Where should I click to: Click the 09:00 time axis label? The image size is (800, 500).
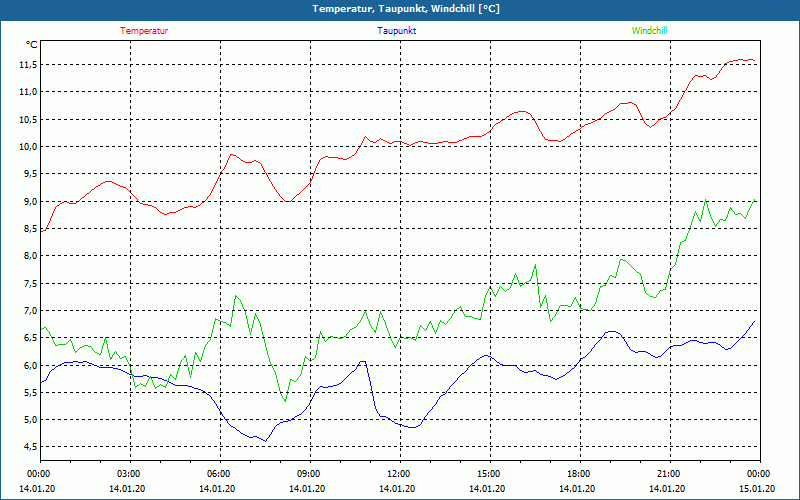pos(308,474)
